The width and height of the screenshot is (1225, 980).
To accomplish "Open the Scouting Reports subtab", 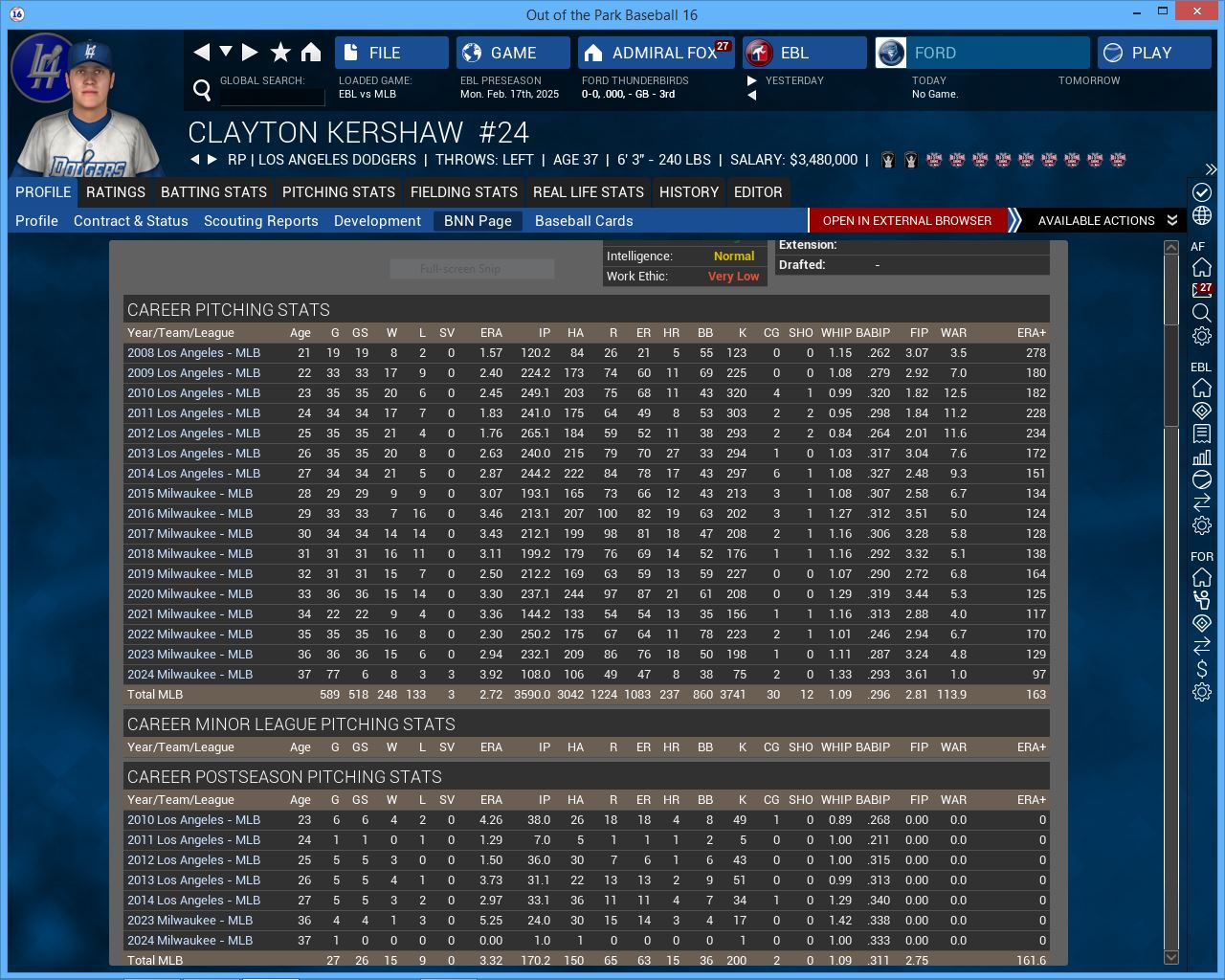I will pyautogui.click(x=261, y=221).
